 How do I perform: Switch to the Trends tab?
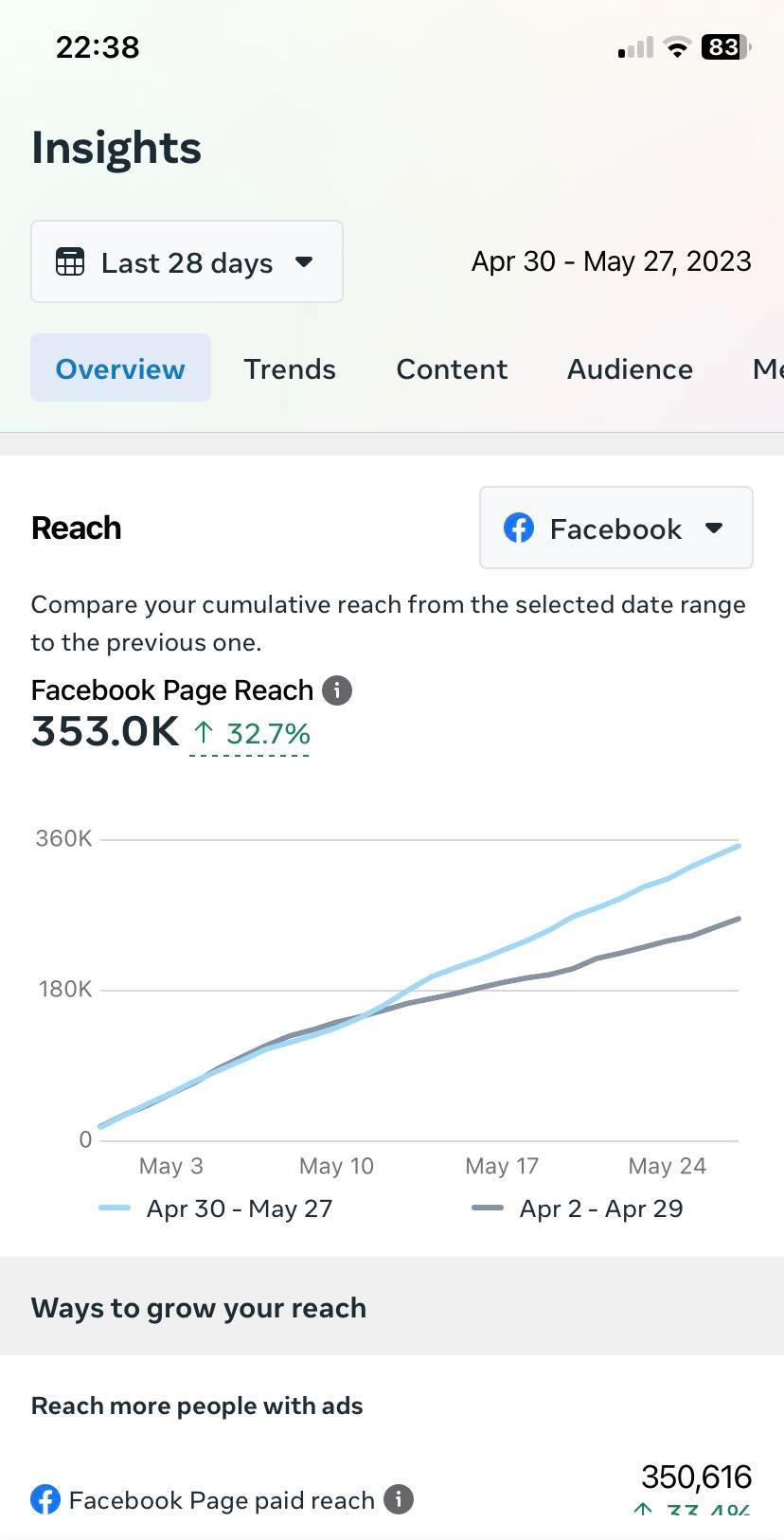pyautogui.click(x=290, y=368)
